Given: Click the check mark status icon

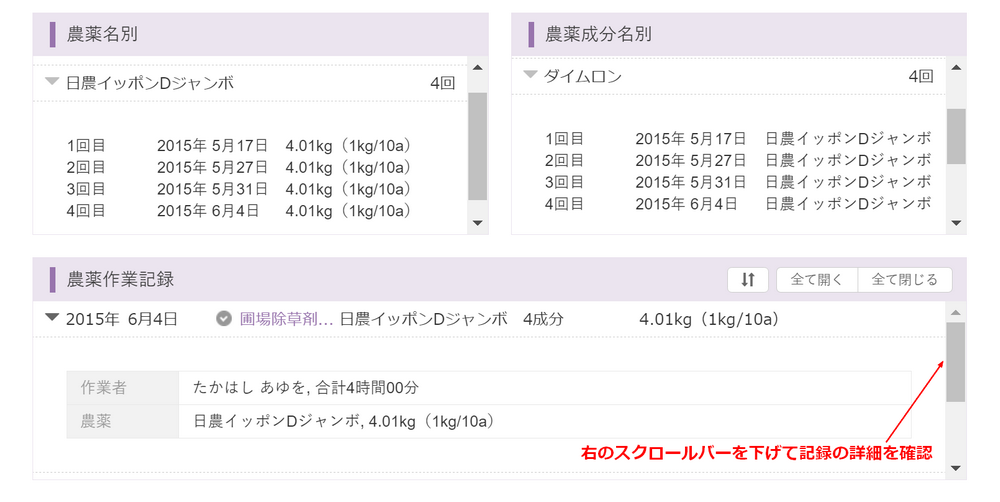Looking at the screenshot, I should point(224,320).
